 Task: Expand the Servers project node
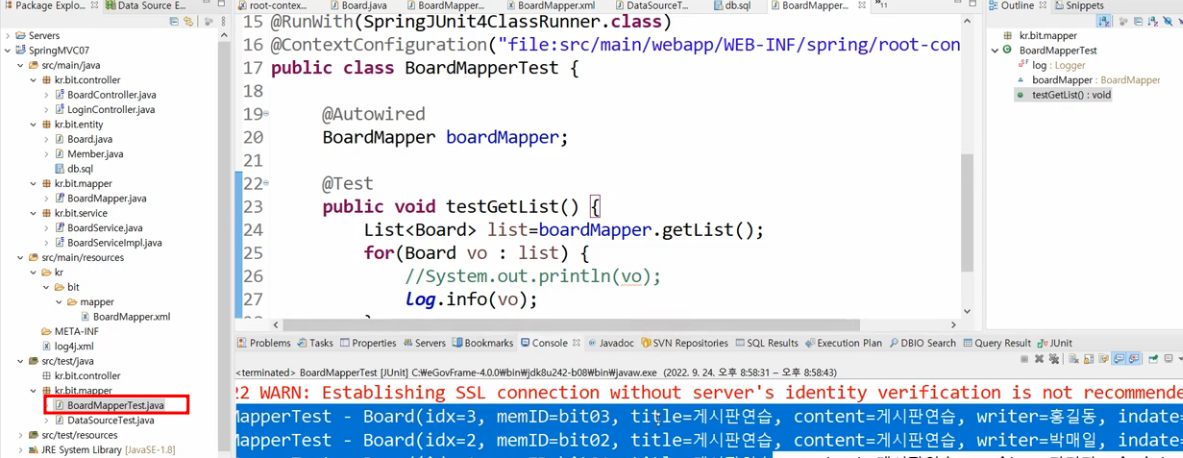(8, 35)
